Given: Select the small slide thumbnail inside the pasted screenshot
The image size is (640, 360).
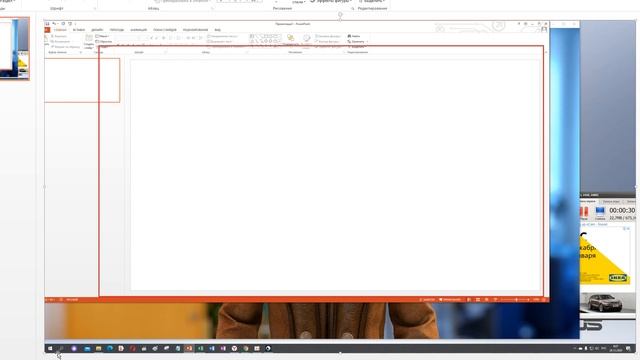Looking at the screenshot, I should (x=82, y=80).
